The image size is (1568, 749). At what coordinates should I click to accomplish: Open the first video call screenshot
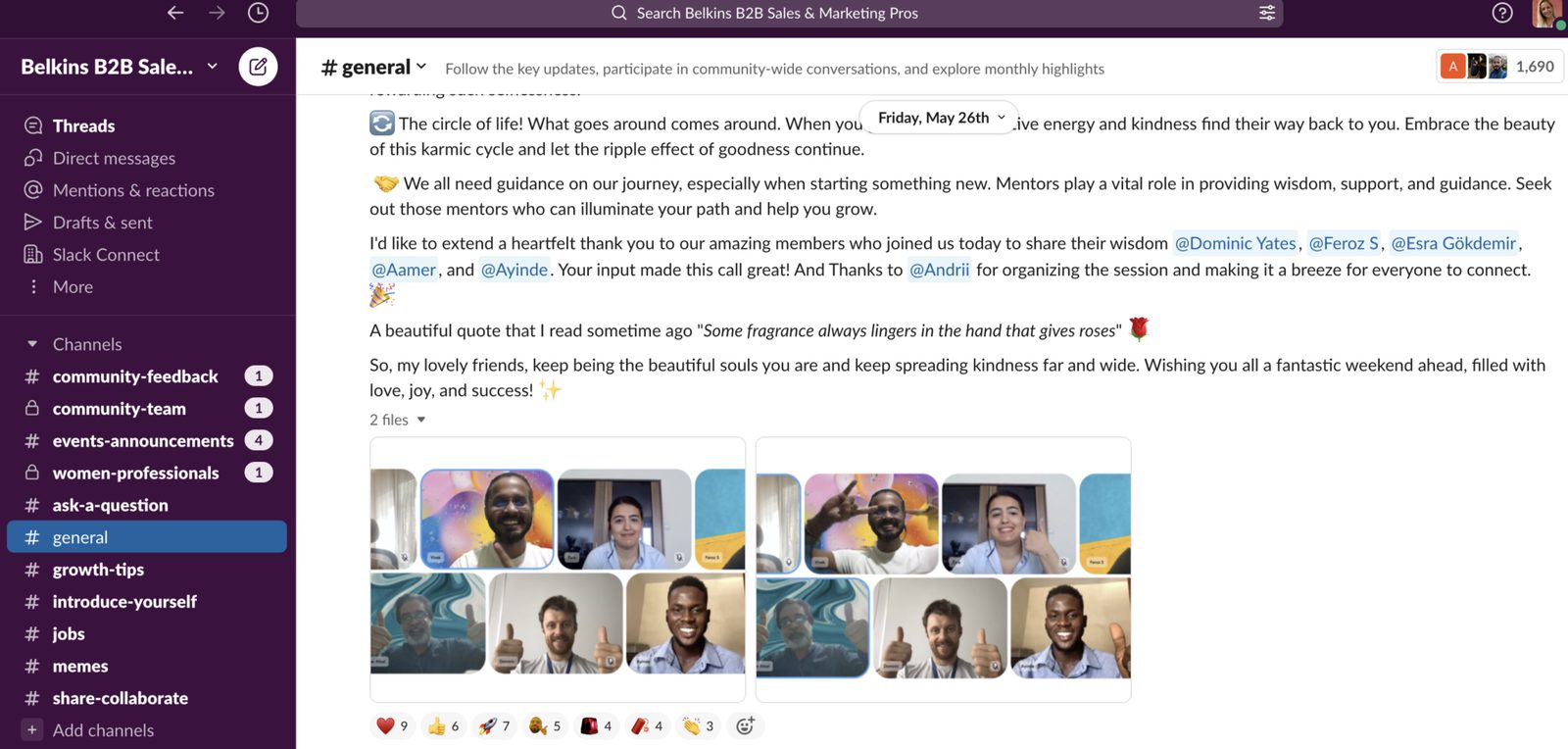tap(557, 571)
